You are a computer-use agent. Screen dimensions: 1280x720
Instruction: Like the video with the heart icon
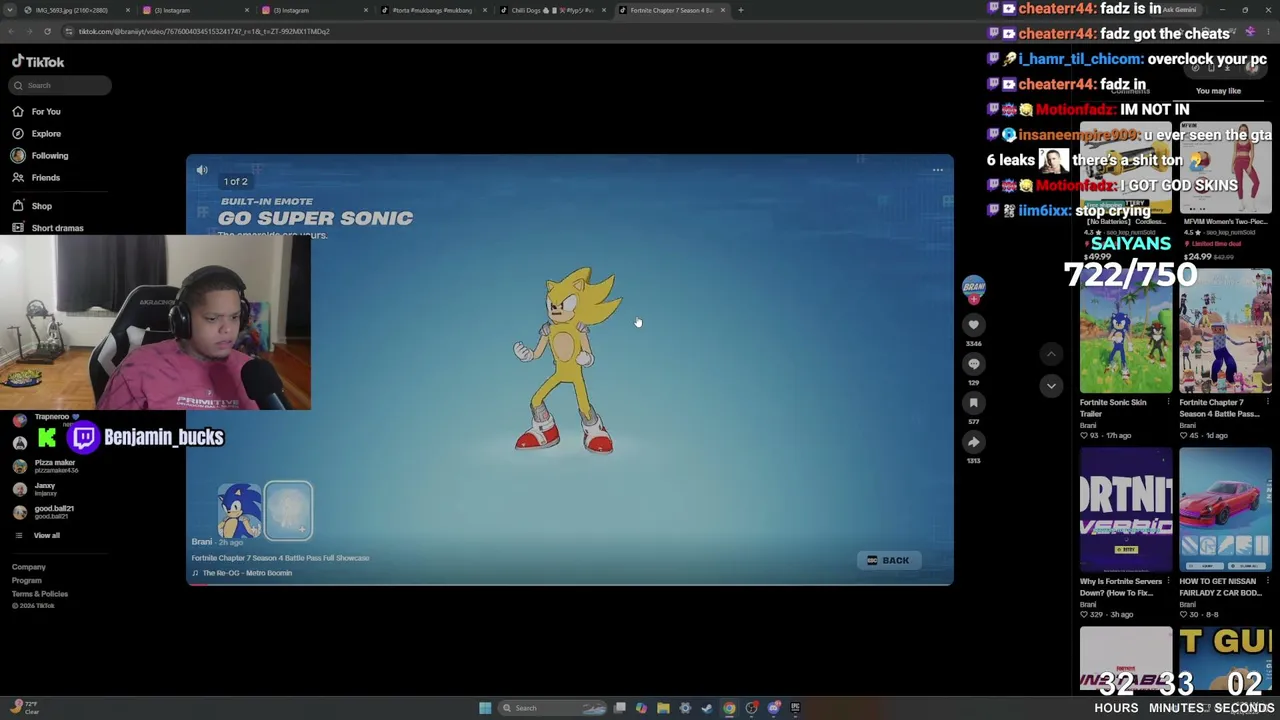[973, 325]
